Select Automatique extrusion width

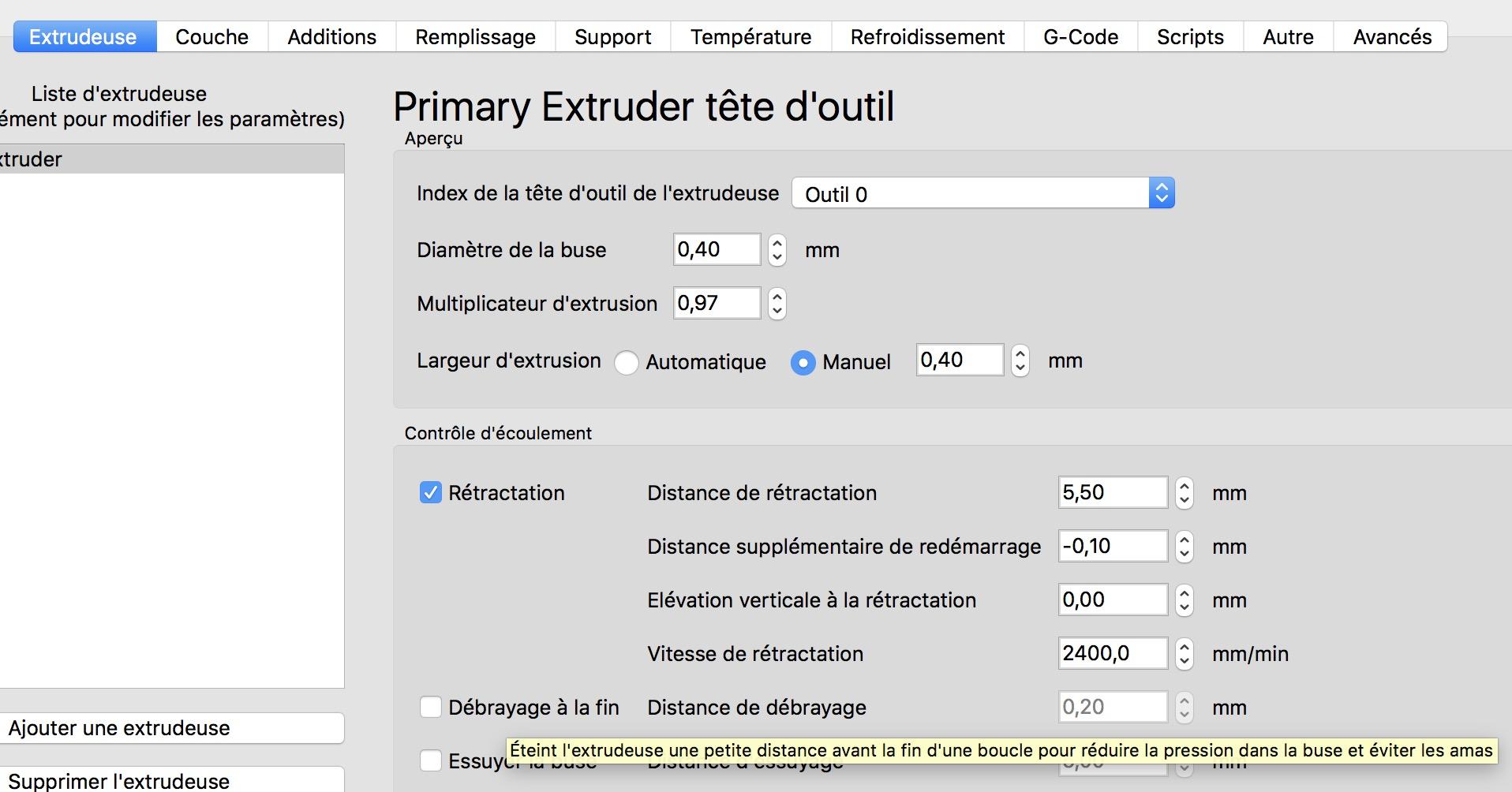(627, 362)
